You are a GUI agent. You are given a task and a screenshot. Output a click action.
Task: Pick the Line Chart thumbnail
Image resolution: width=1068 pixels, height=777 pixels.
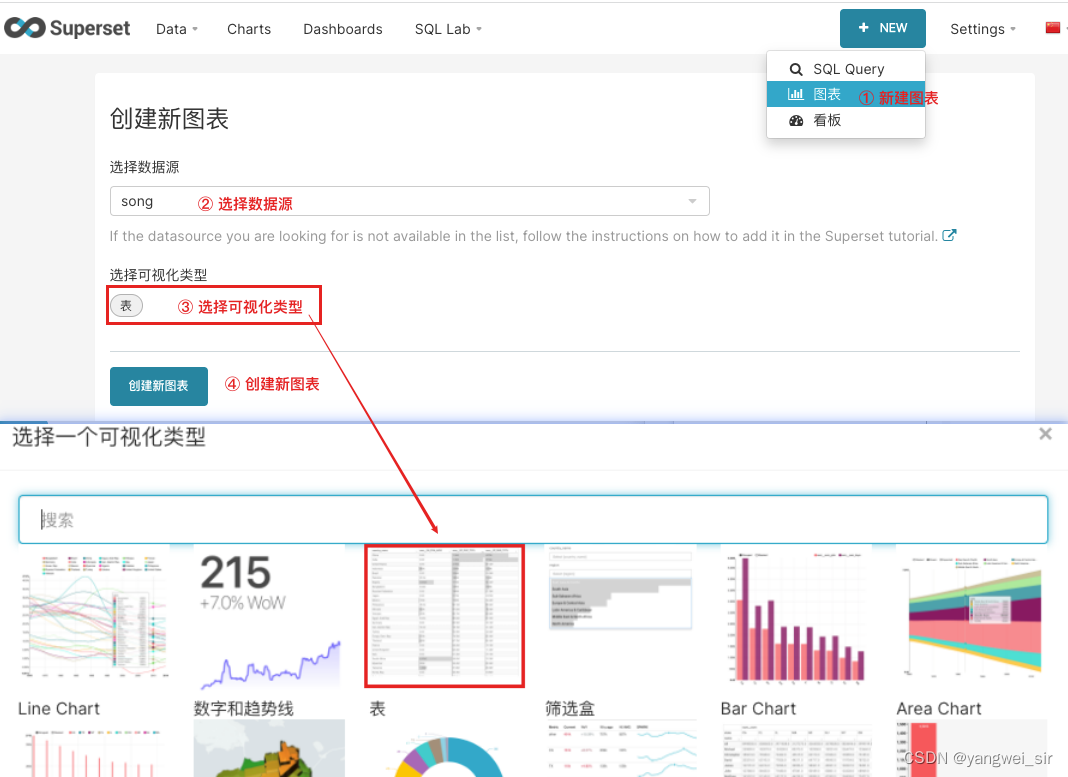(93, 617)
